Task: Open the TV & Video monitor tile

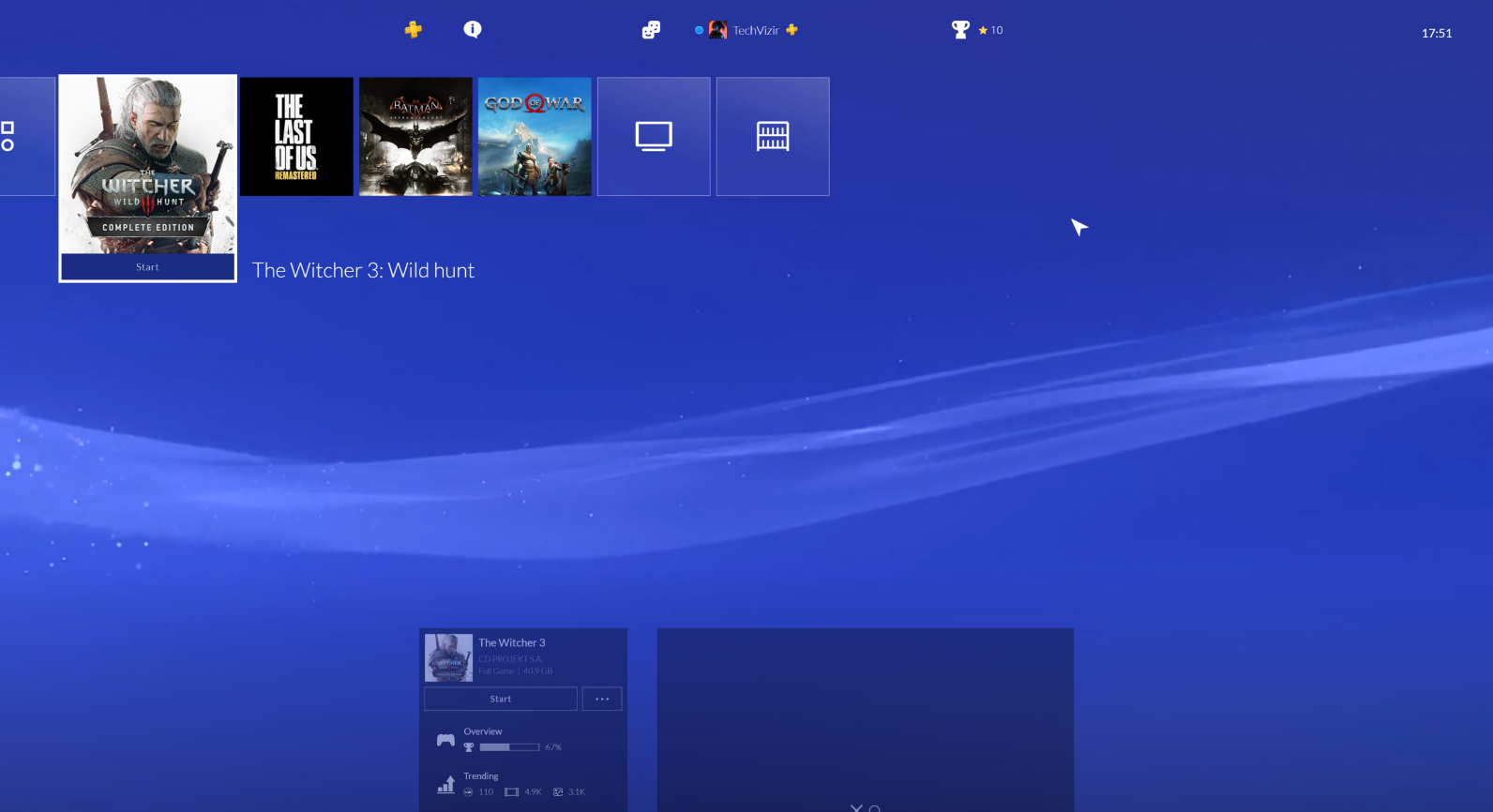Action: pos(654,137)
